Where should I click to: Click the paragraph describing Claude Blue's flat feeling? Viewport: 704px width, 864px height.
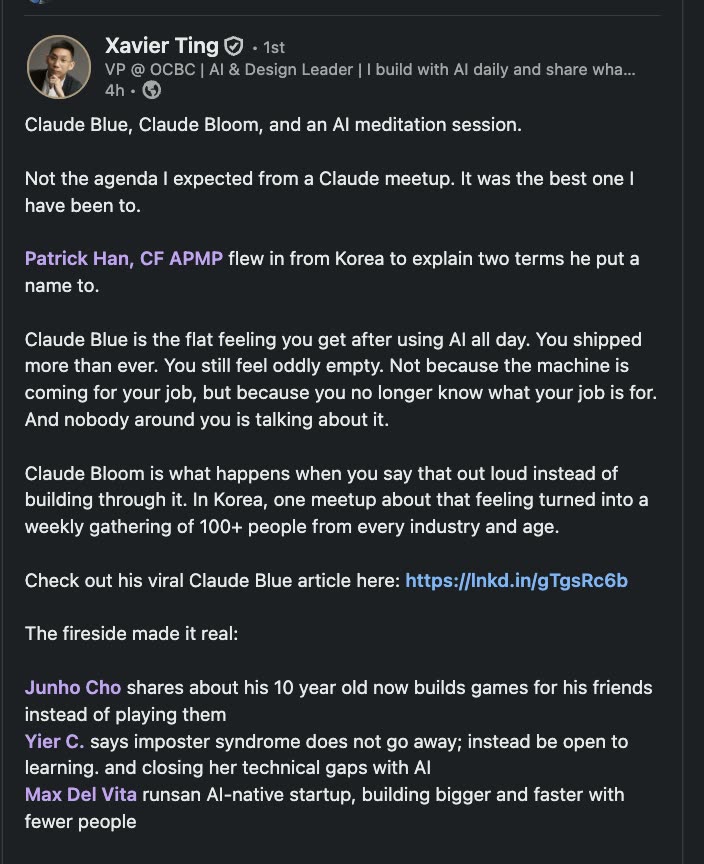point(341,380)
